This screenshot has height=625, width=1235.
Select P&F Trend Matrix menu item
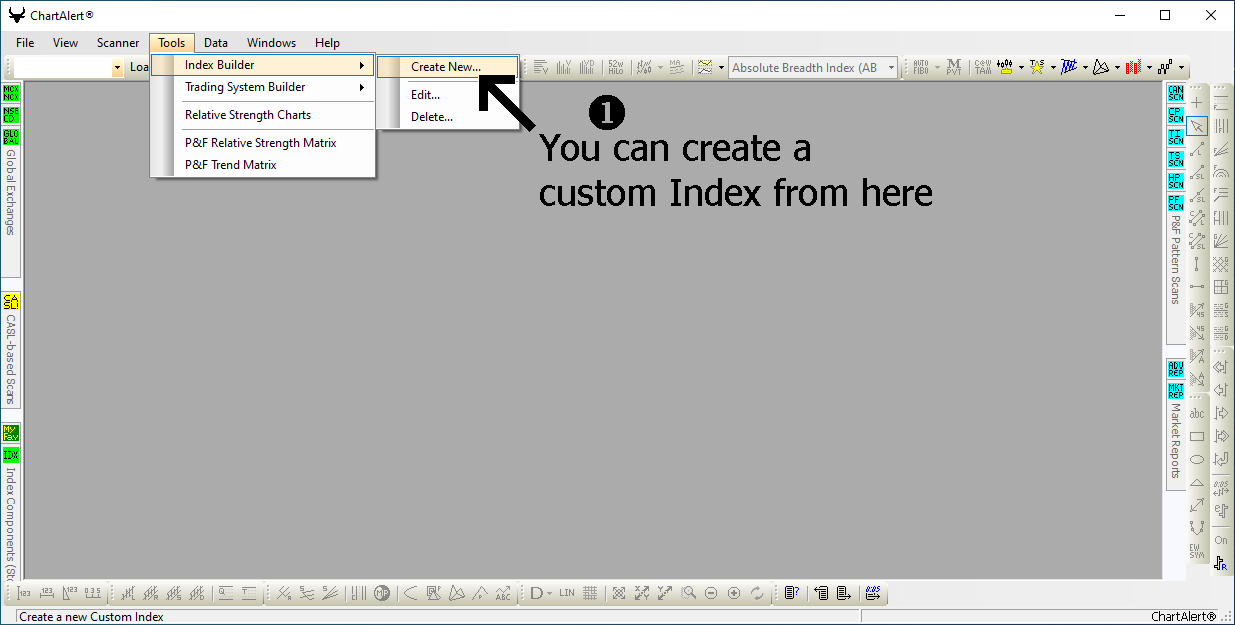[x=263, y=165]
